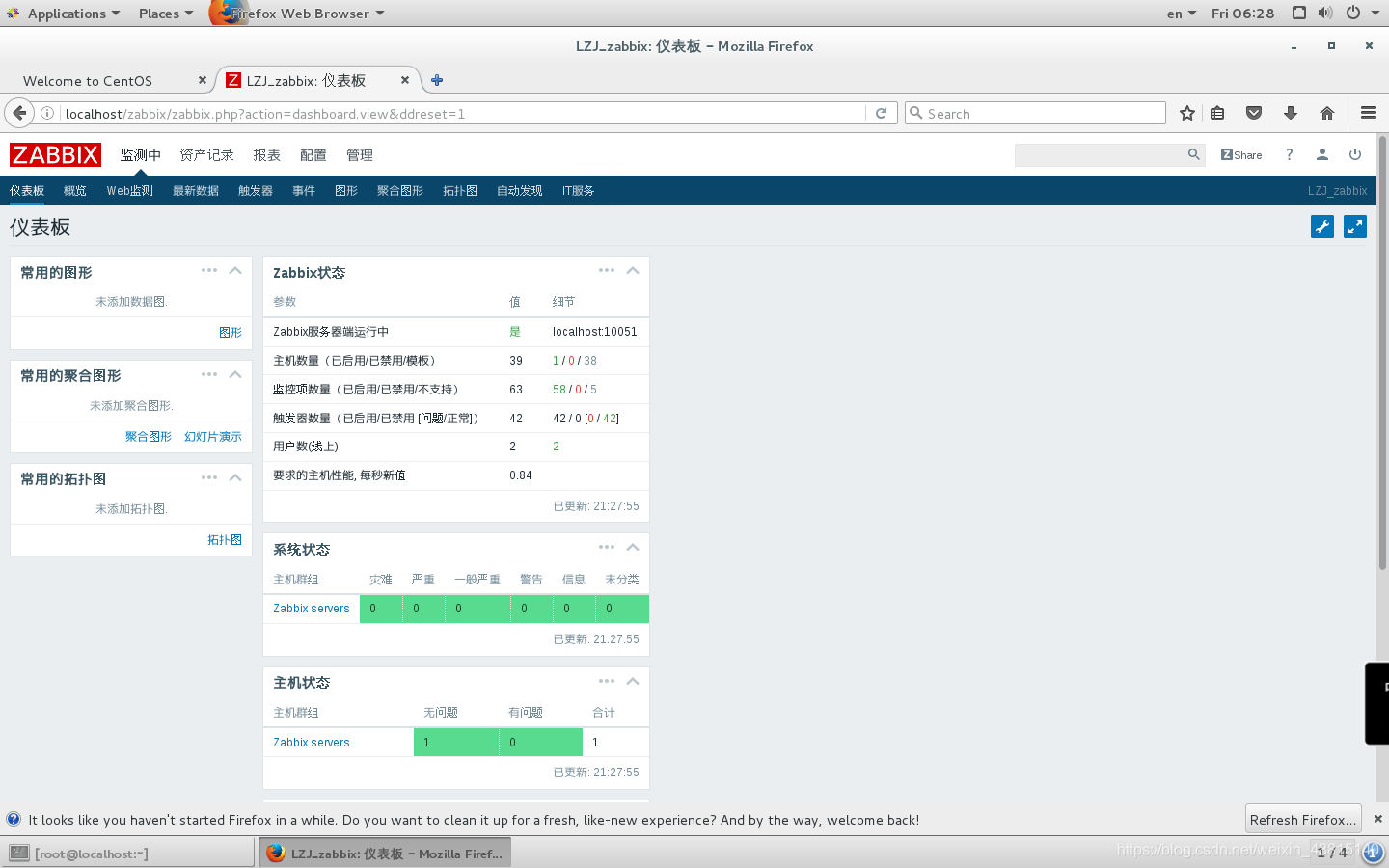Viewport: 1389px width, 868px height.
Task: Close the LZJ_zabbix browser tab
Action: (405, 80)
